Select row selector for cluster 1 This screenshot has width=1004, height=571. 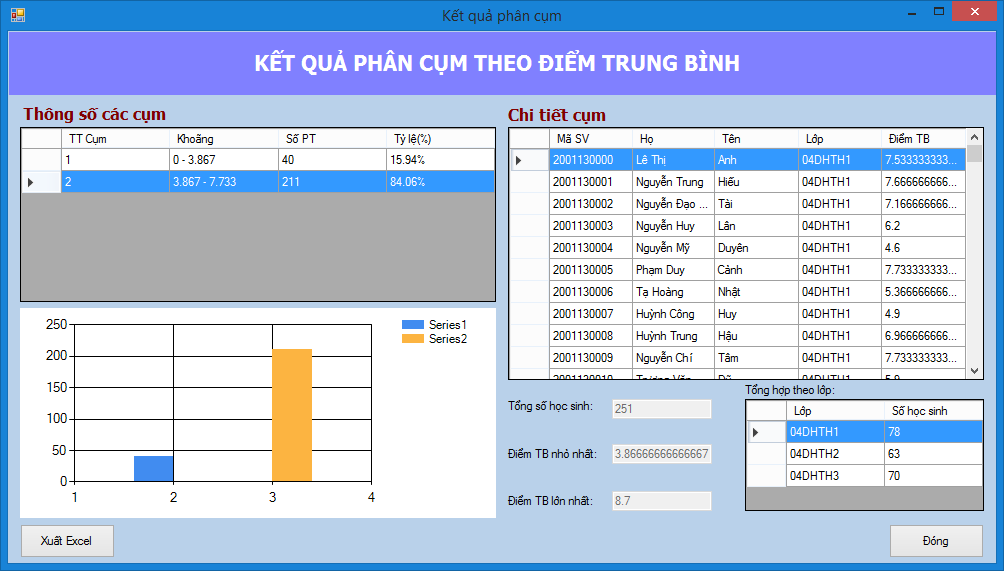pyautogui.click(x=42, y=160)
